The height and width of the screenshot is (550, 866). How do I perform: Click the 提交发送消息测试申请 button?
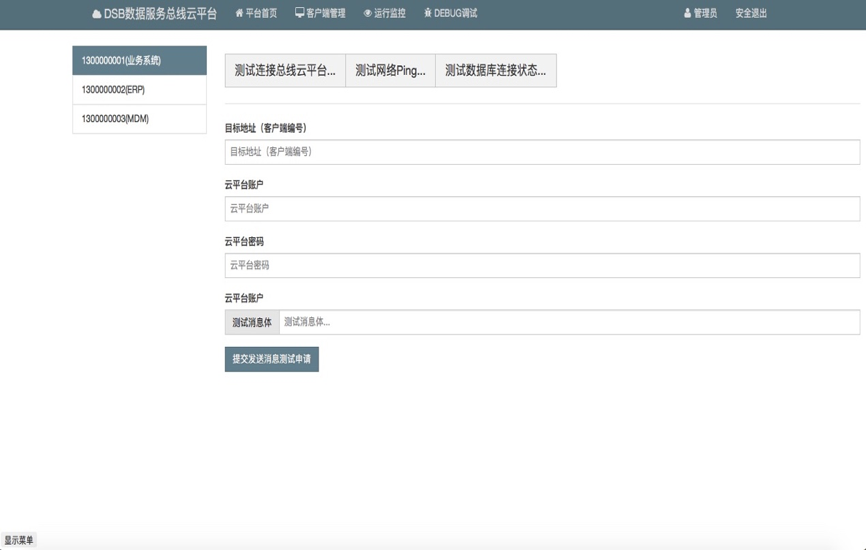[x=272, y=359]
